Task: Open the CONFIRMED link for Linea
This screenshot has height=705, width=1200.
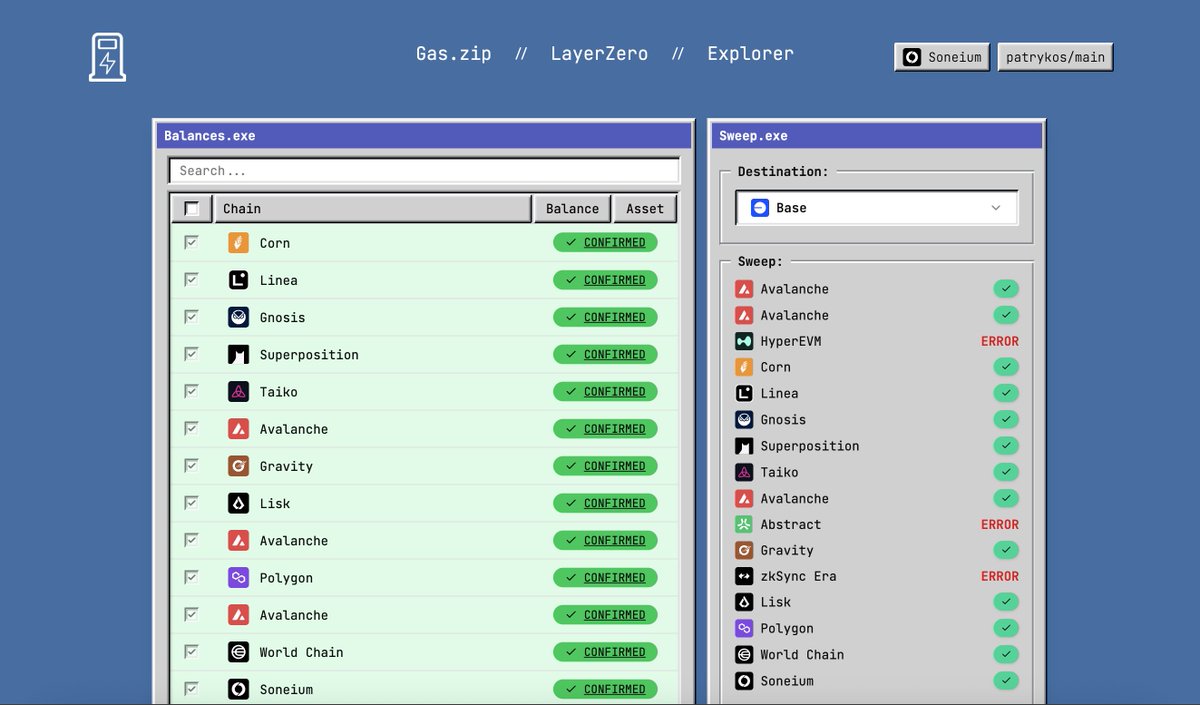Action: point(605,280)
